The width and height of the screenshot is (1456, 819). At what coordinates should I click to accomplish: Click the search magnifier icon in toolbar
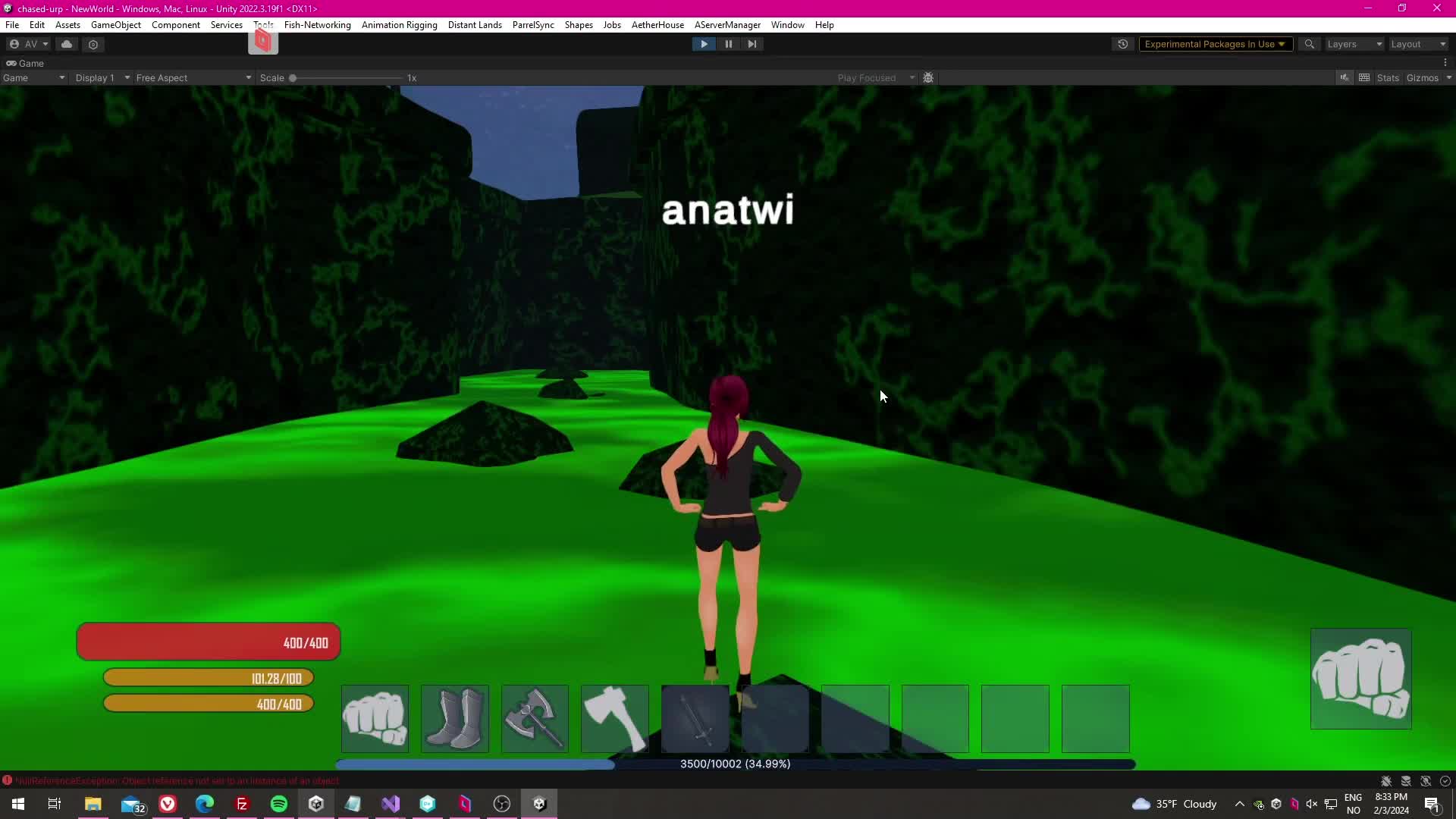(1309, 44)
